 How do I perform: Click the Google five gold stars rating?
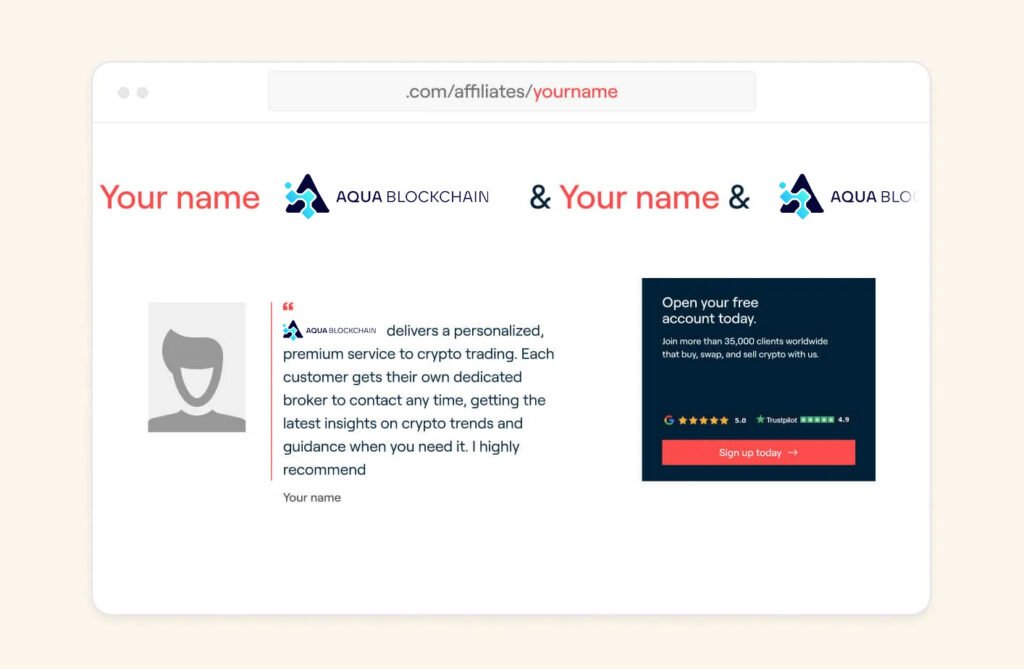pos(703,420)
